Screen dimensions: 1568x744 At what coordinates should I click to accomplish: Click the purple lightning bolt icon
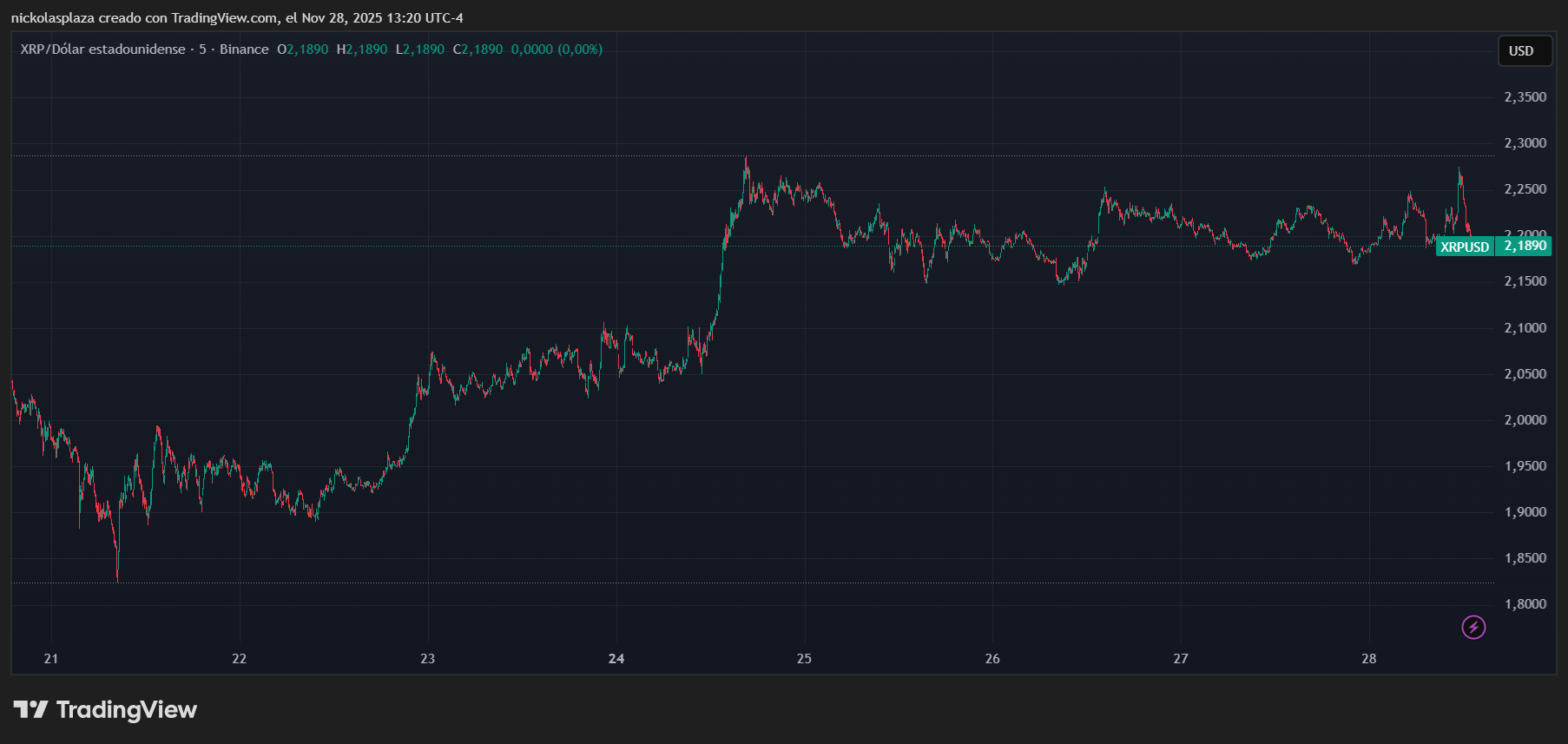click(x=1473, y=627)
